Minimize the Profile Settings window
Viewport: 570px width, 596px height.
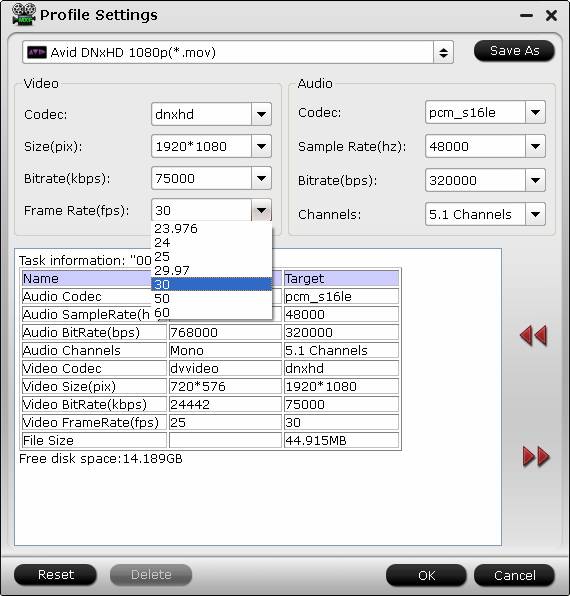click(x=526, y=16)
